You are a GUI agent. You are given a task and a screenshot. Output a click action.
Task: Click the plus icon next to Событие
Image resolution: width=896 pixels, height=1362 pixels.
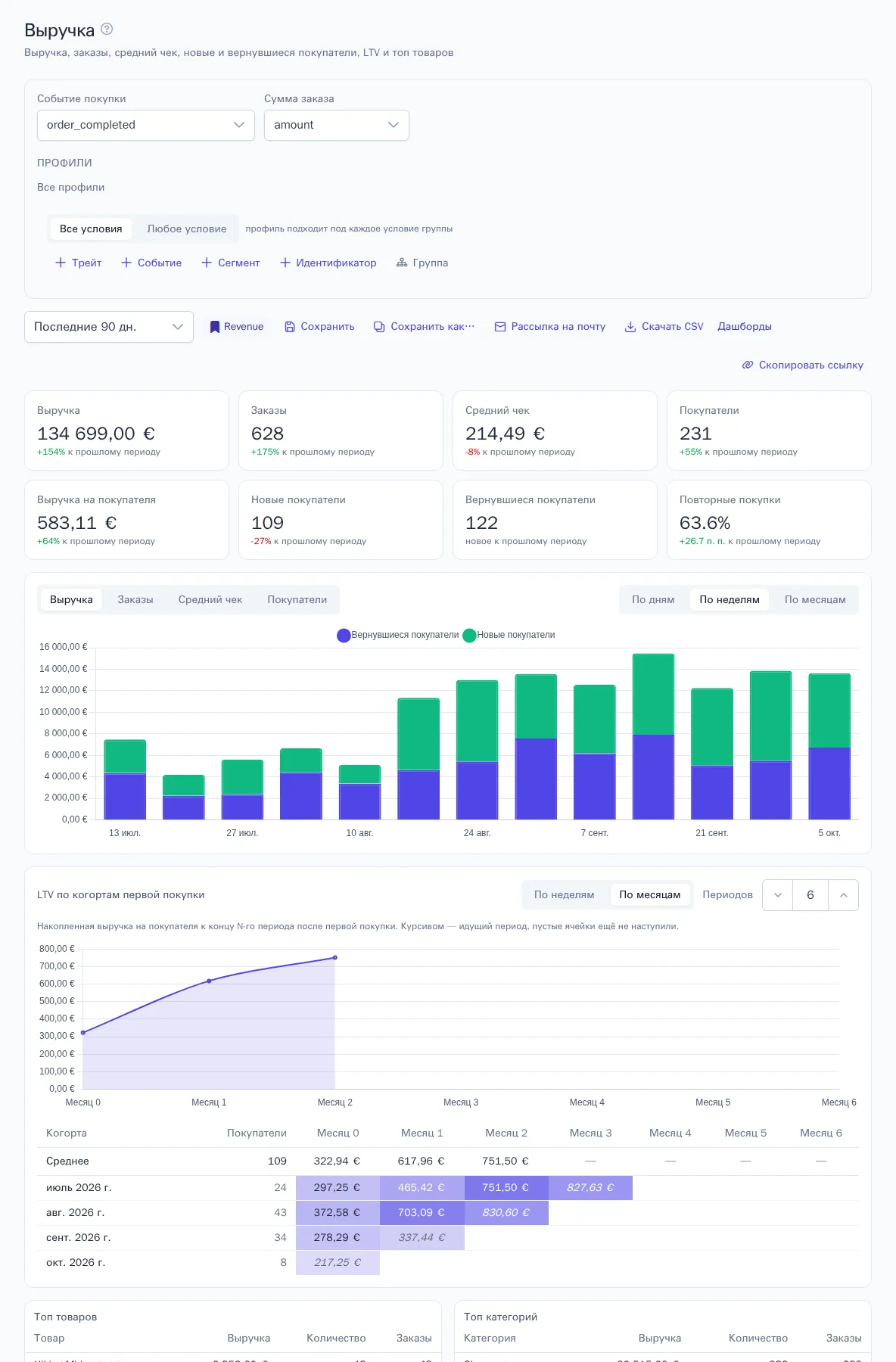point(126,263)
